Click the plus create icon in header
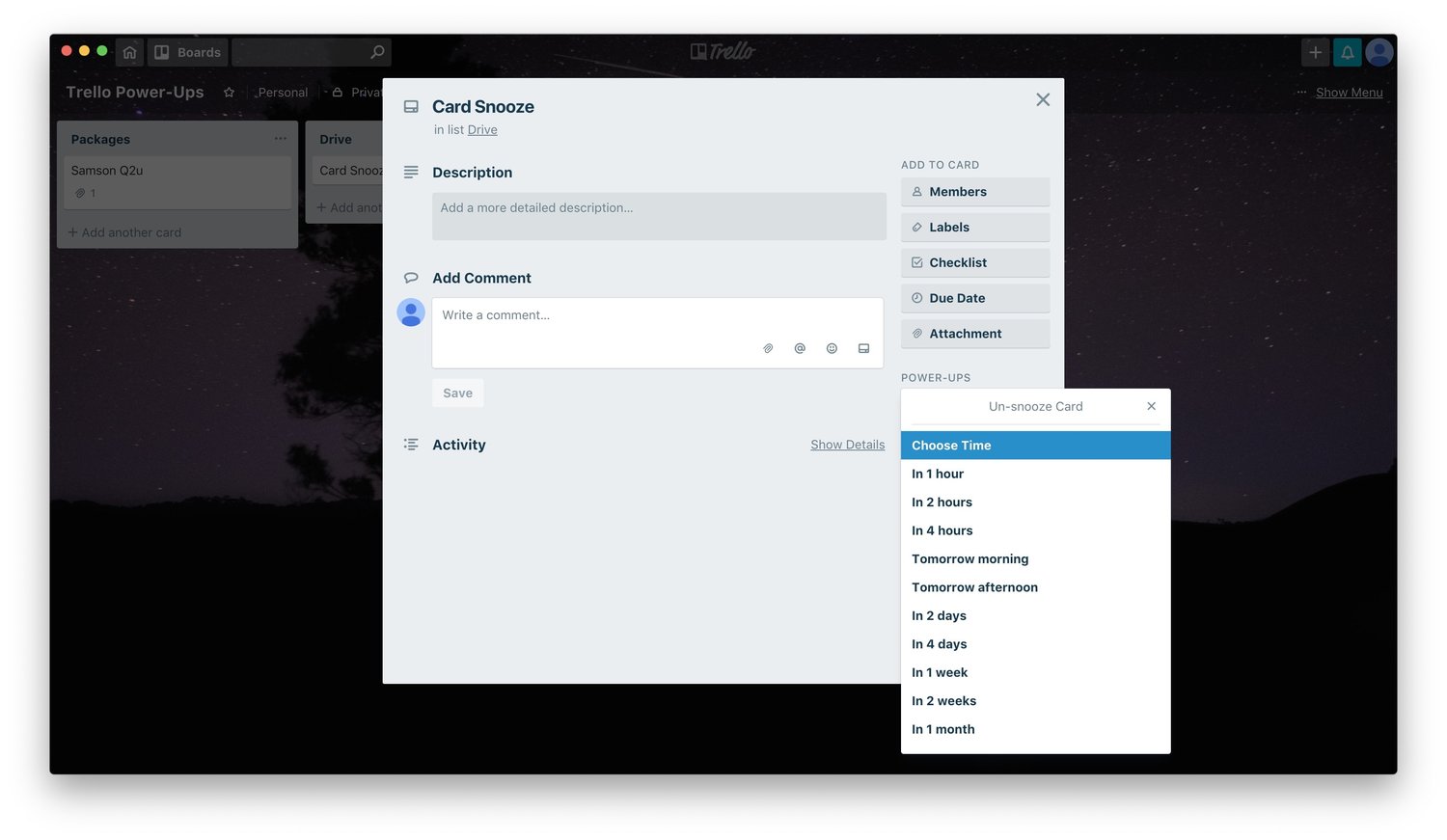Image resolution: width=1447 pixels, height=840 pixels. coord(1315,52)
